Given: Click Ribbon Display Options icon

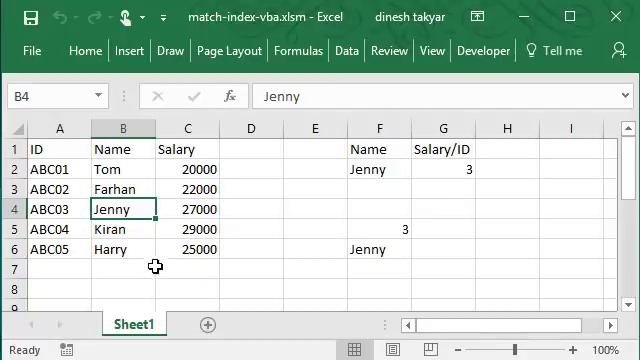Looking at the screenshot, I should point(477,17).
